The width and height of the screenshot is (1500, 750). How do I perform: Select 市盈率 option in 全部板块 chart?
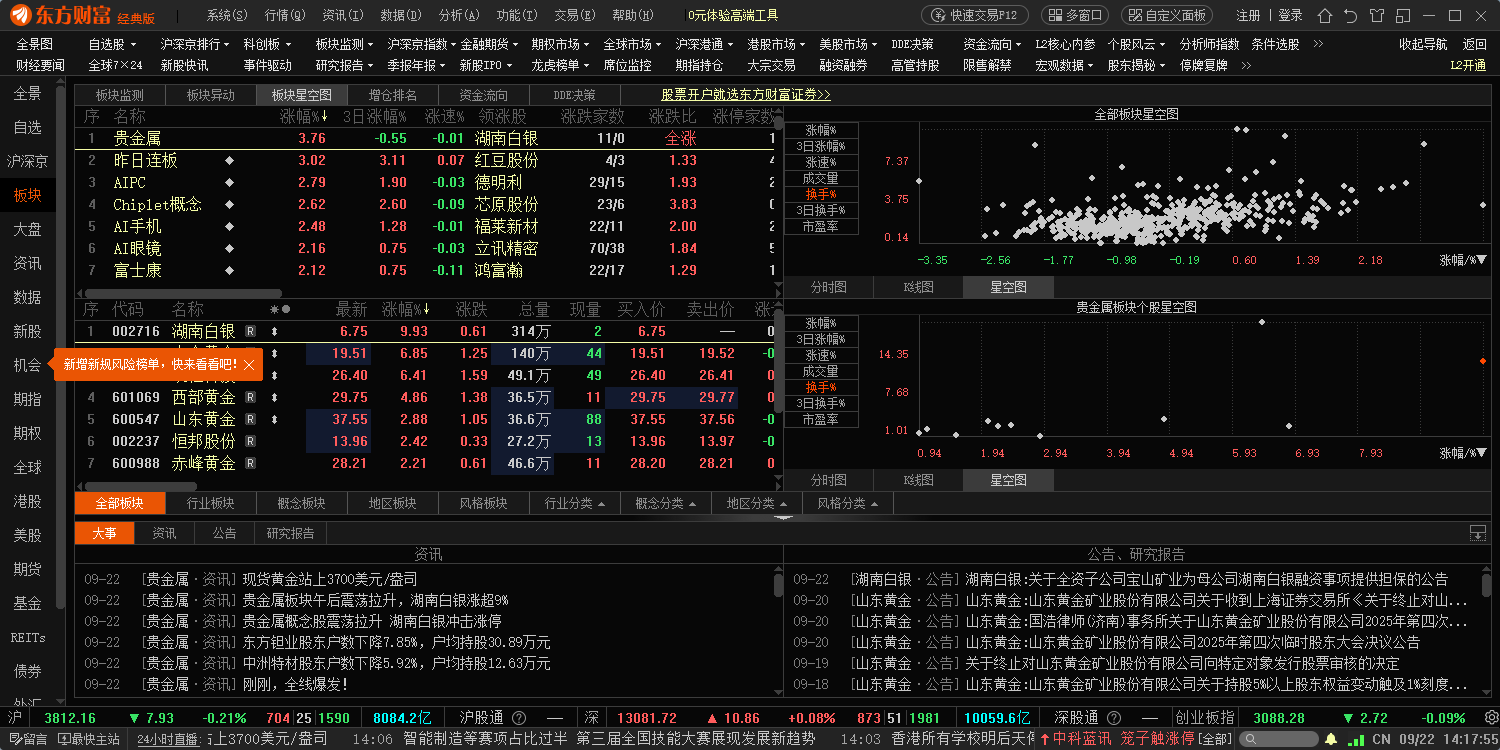tap(820, 227)
